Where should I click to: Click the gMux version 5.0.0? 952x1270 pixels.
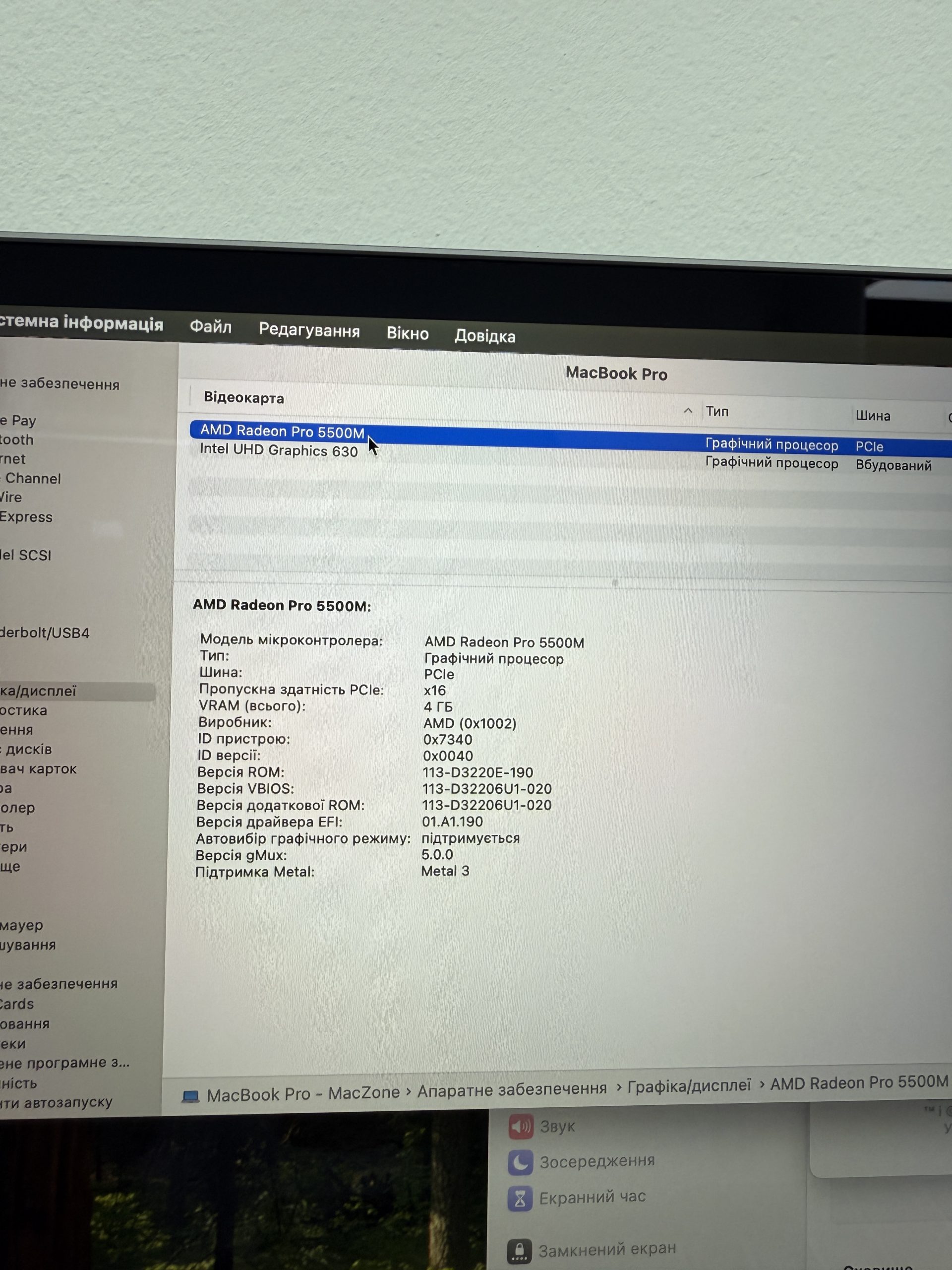coord(437,854)
